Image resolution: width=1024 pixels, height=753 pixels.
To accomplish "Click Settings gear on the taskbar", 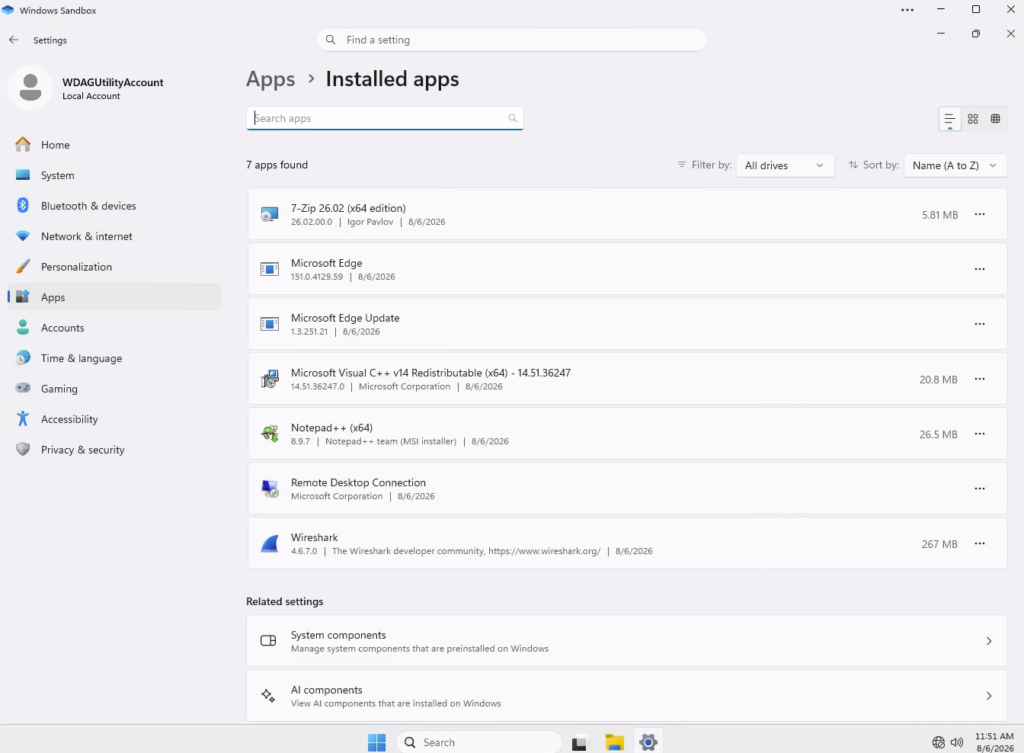I will coord(648,742).
